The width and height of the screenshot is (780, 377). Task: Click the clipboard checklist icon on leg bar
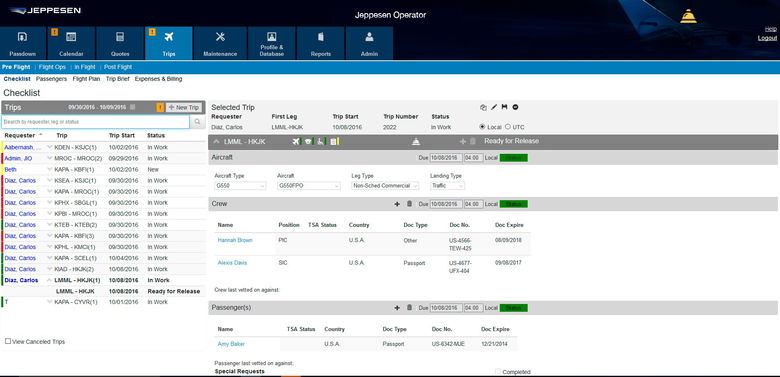coord(334,142)
